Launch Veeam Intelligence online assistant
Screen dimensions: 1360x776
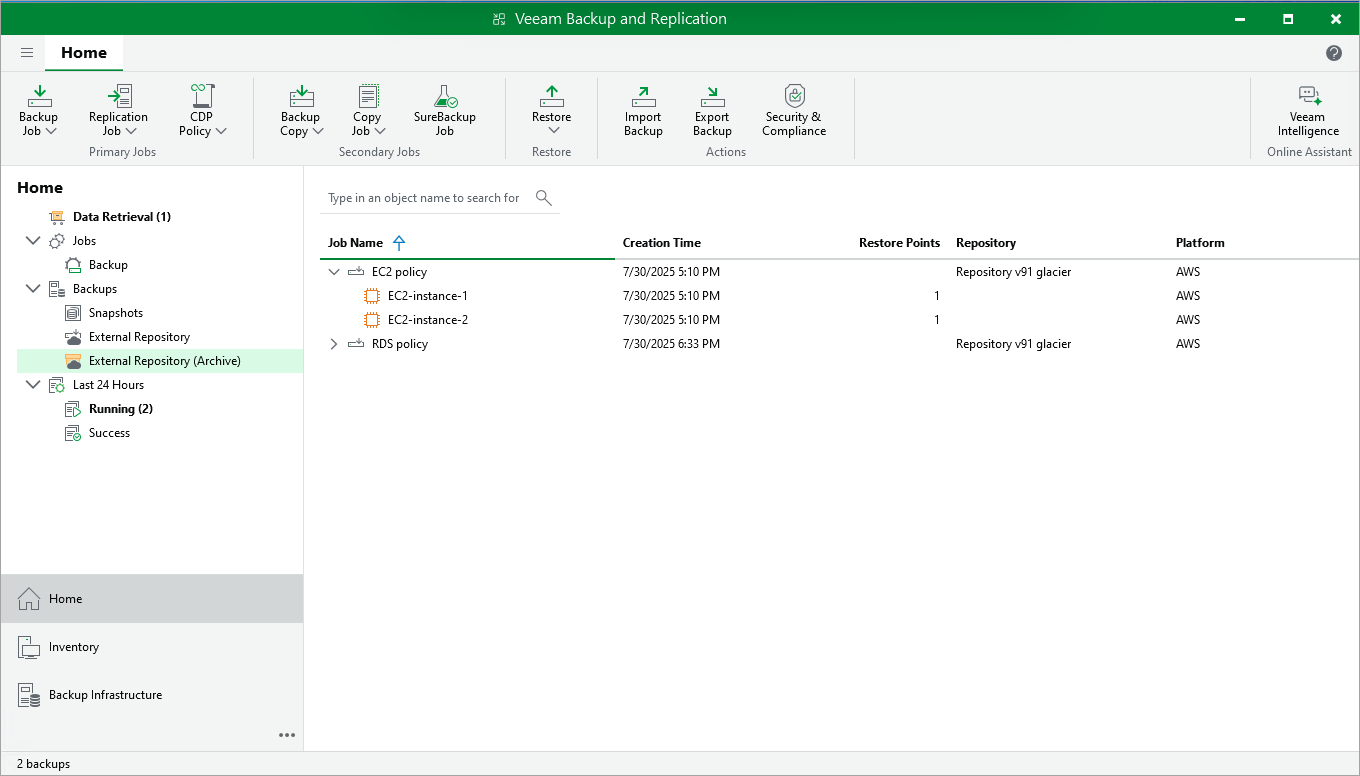[x=1308, y=110]
